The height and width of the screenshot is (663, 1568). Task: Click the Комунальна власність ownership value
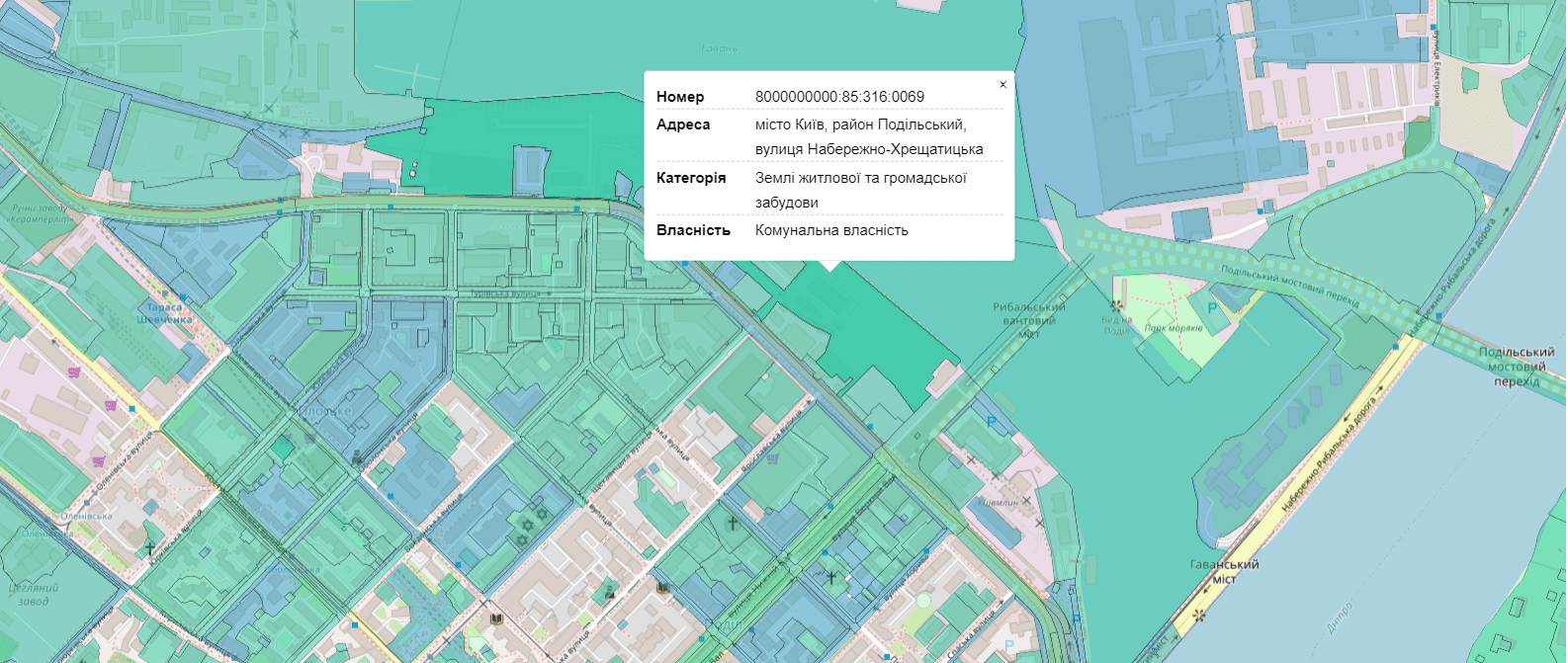[x=831, y=230]
